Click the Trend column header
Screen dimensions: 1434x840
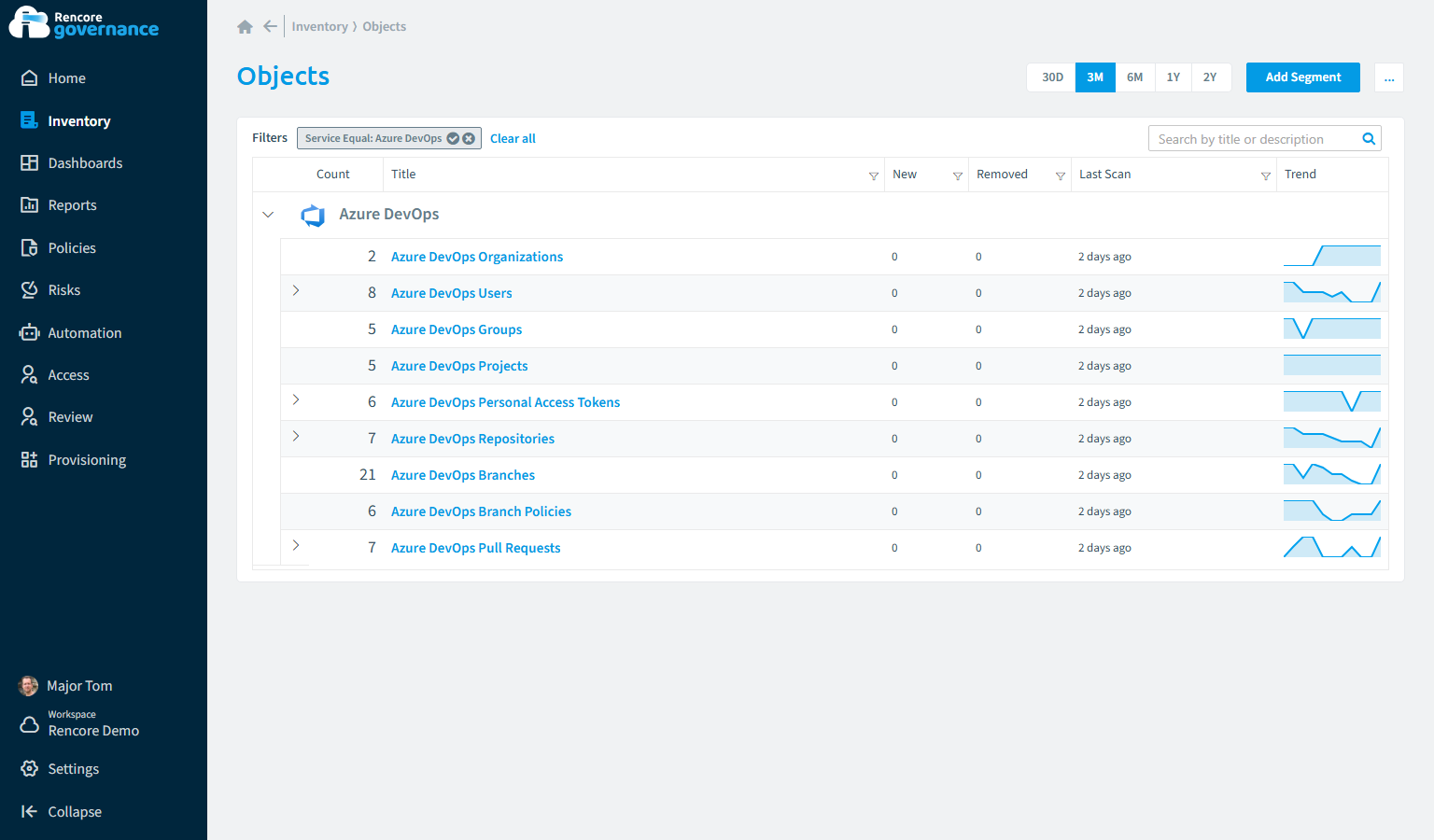pyautogui.click(x=1300, y=175)
